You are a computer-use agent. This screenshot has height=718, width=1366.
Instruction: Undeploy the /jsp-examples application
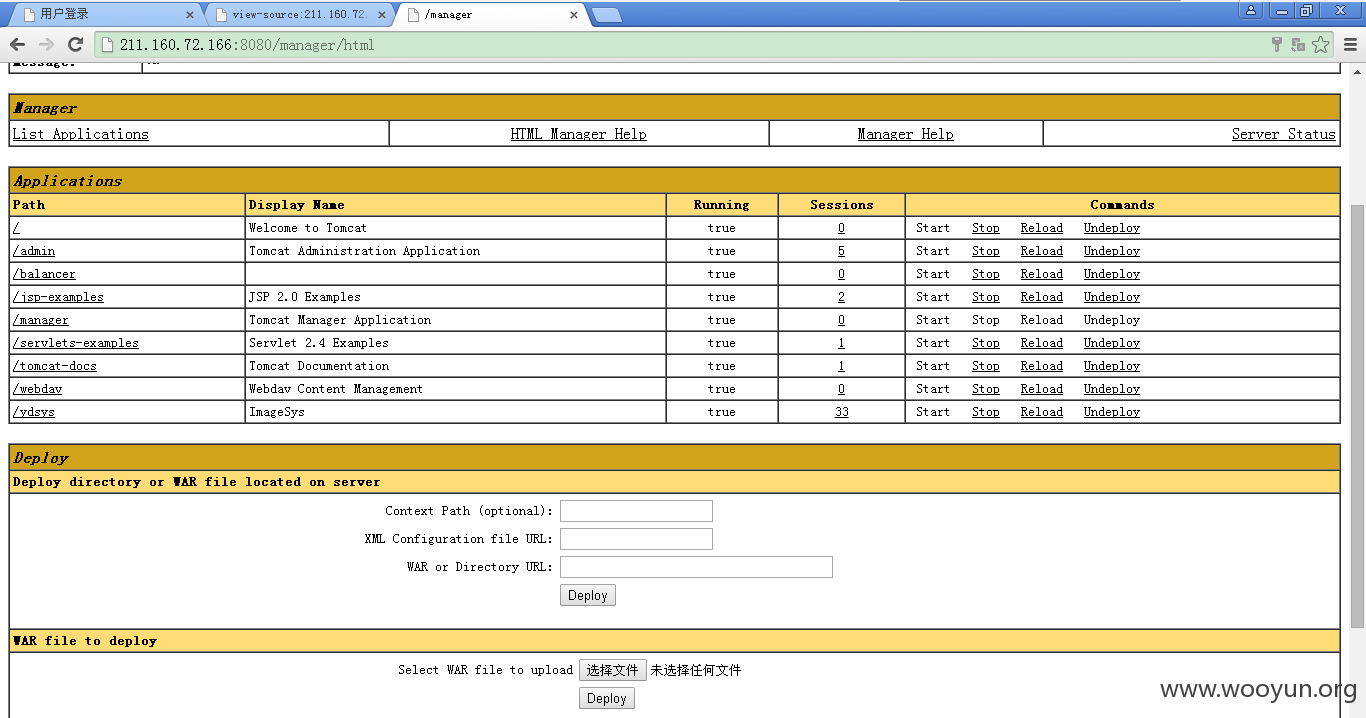point(1112,297)
